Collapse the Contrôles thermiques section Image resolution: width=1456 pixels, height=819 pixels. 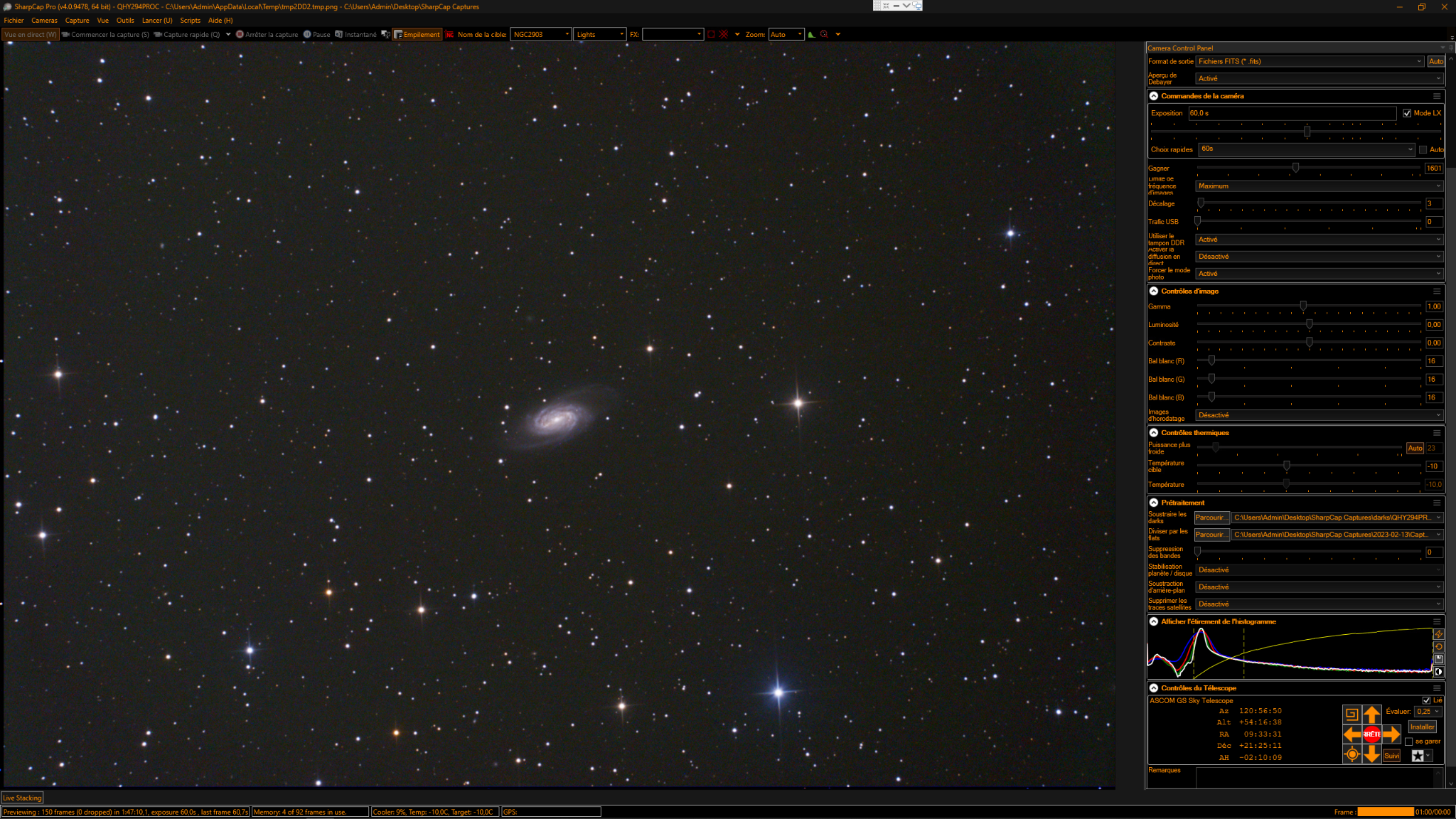[1154, 432]
